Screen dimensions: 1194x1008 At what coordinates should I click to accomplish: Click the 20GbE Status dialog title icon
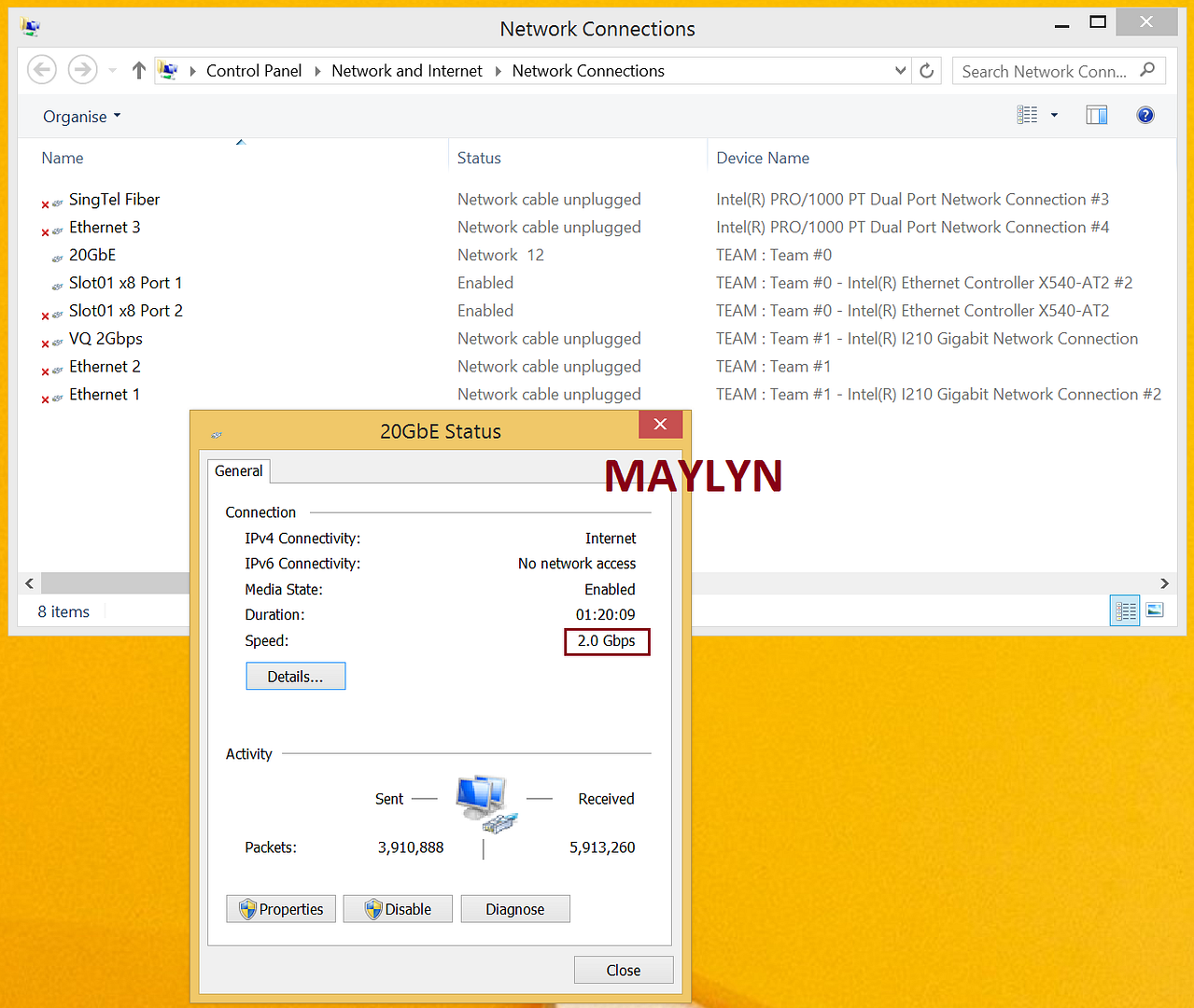point(217,434)
